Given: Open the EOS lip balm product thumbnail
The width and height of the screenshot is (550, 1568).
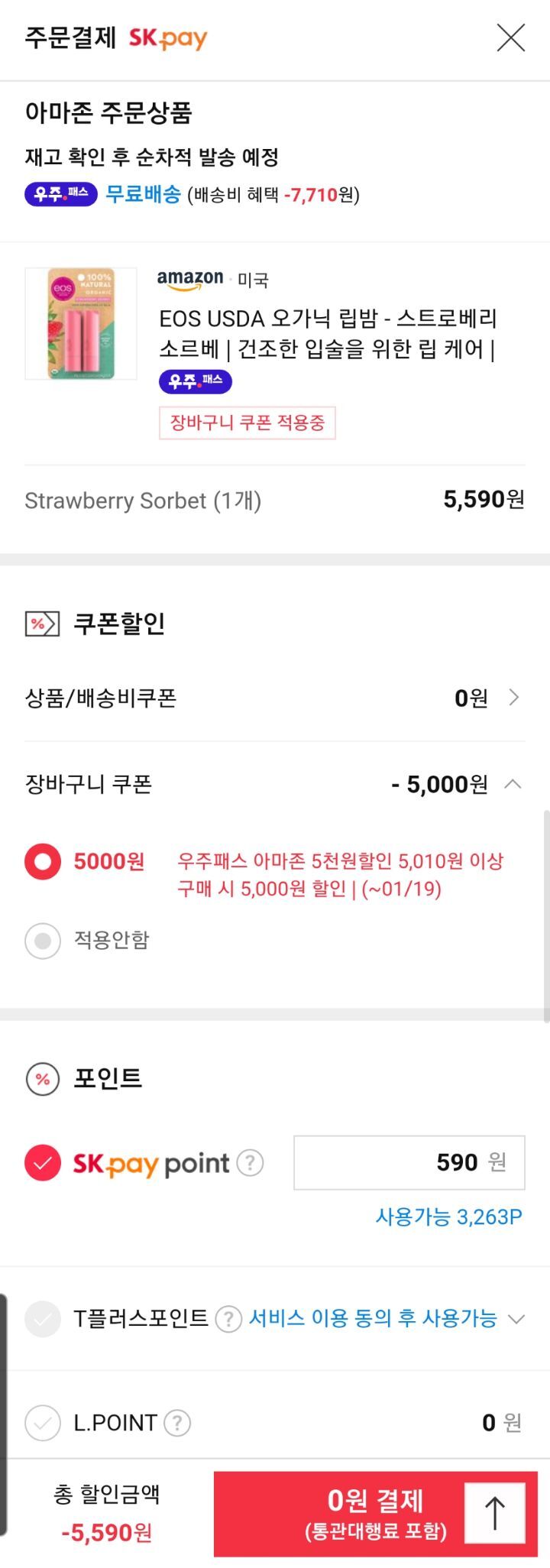Looking at the screenshot, I should [81, 323].
